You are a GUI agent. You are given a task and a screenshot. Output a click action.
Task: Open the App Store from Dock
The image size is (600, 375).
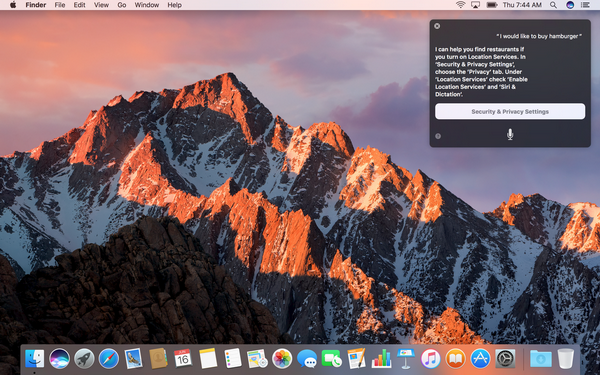tap(480, 359)
